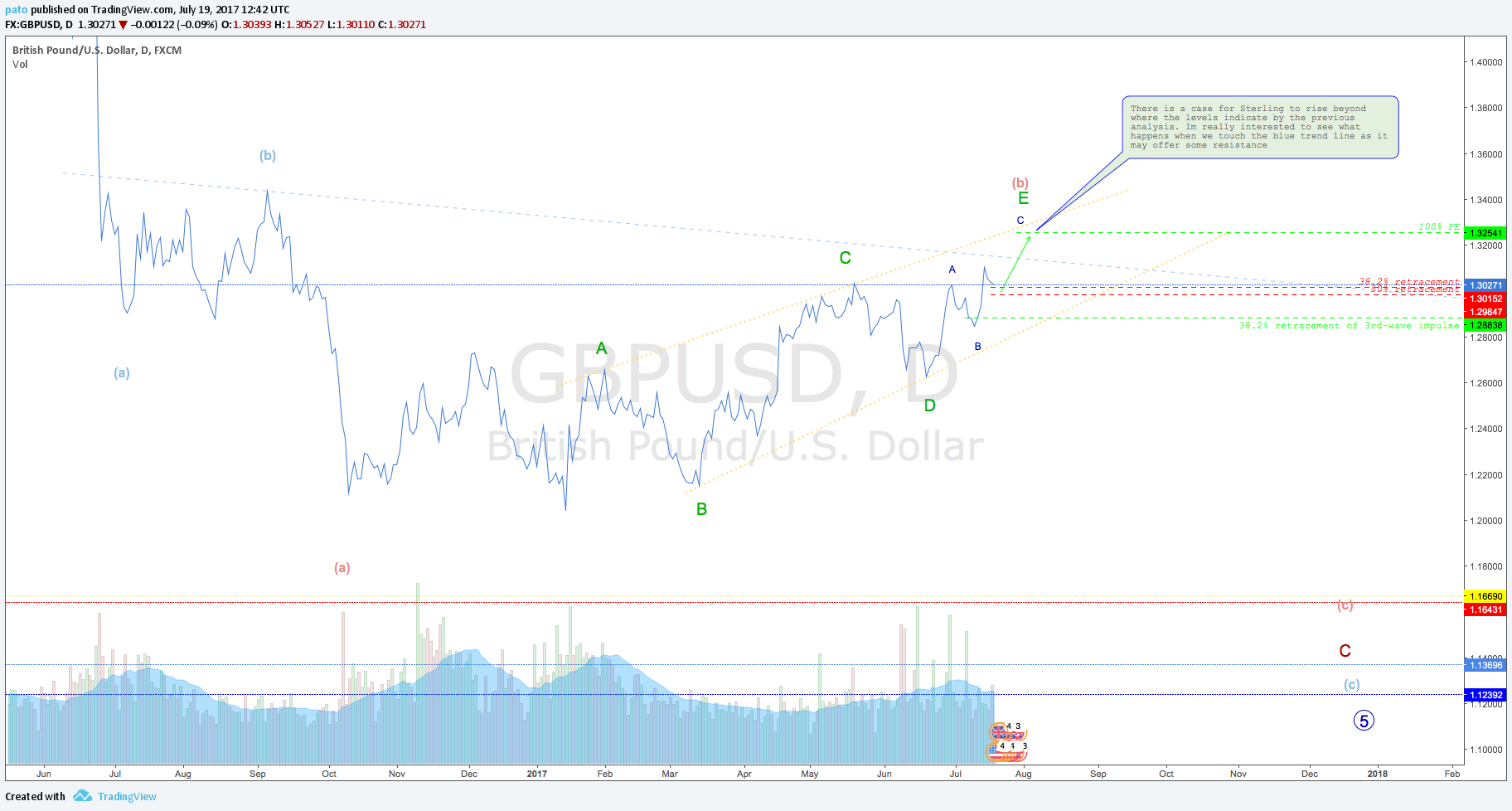This screenshot has width=1512, height=811.
Task: Click the Vol indicator label
Action: coord(20,64)
